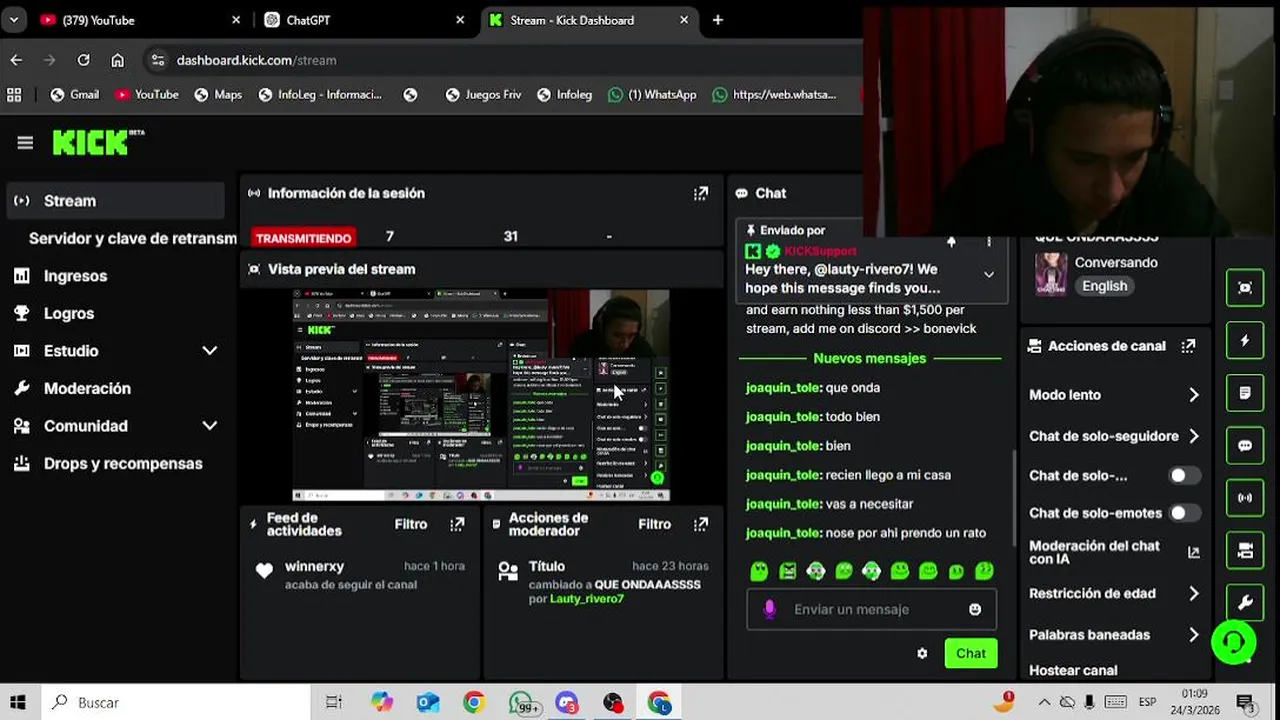Go back with the browser back arrow

(x=16, y=60)
